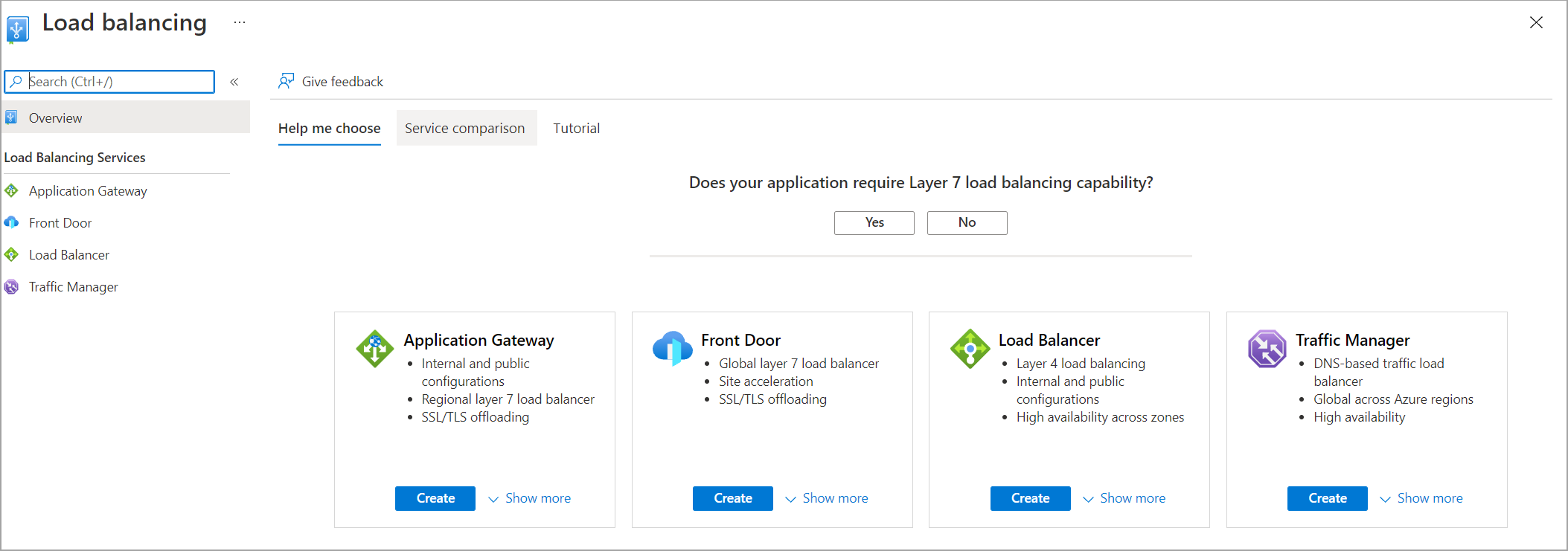The height and width of the screenshot is (551, 1568).
Task: Switch to Help me choose tab
Action: click(330, 128)
